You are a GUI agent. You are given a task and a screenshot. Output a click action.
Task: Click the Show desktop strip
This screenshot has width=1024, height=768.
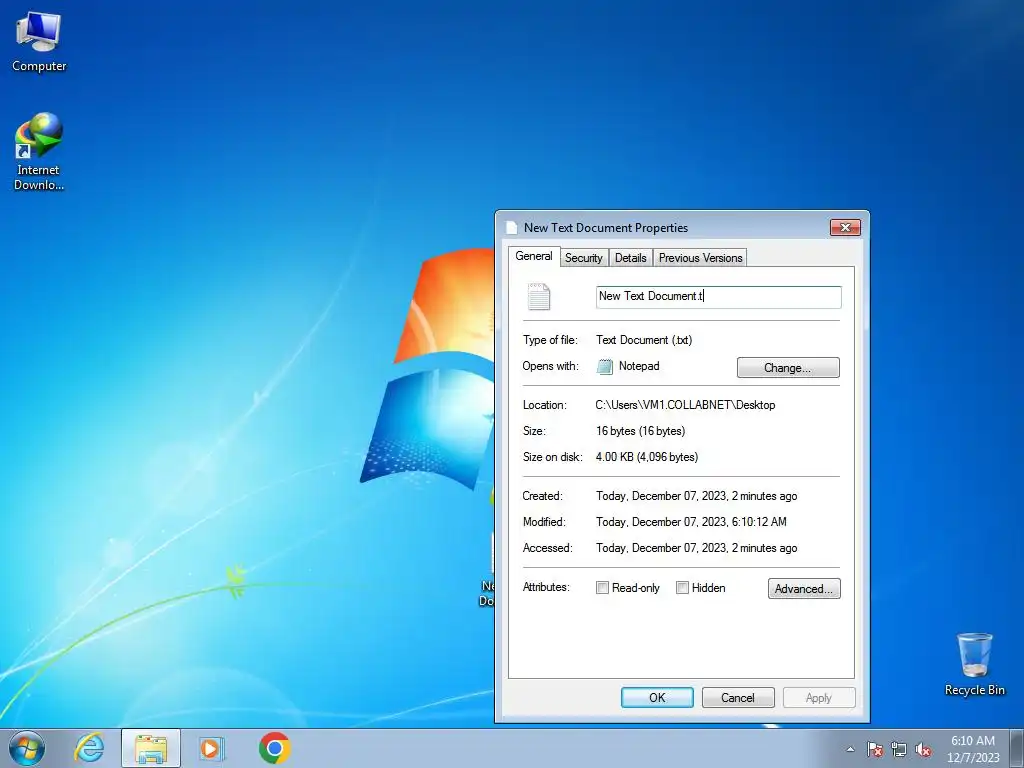pos(1017,749)
